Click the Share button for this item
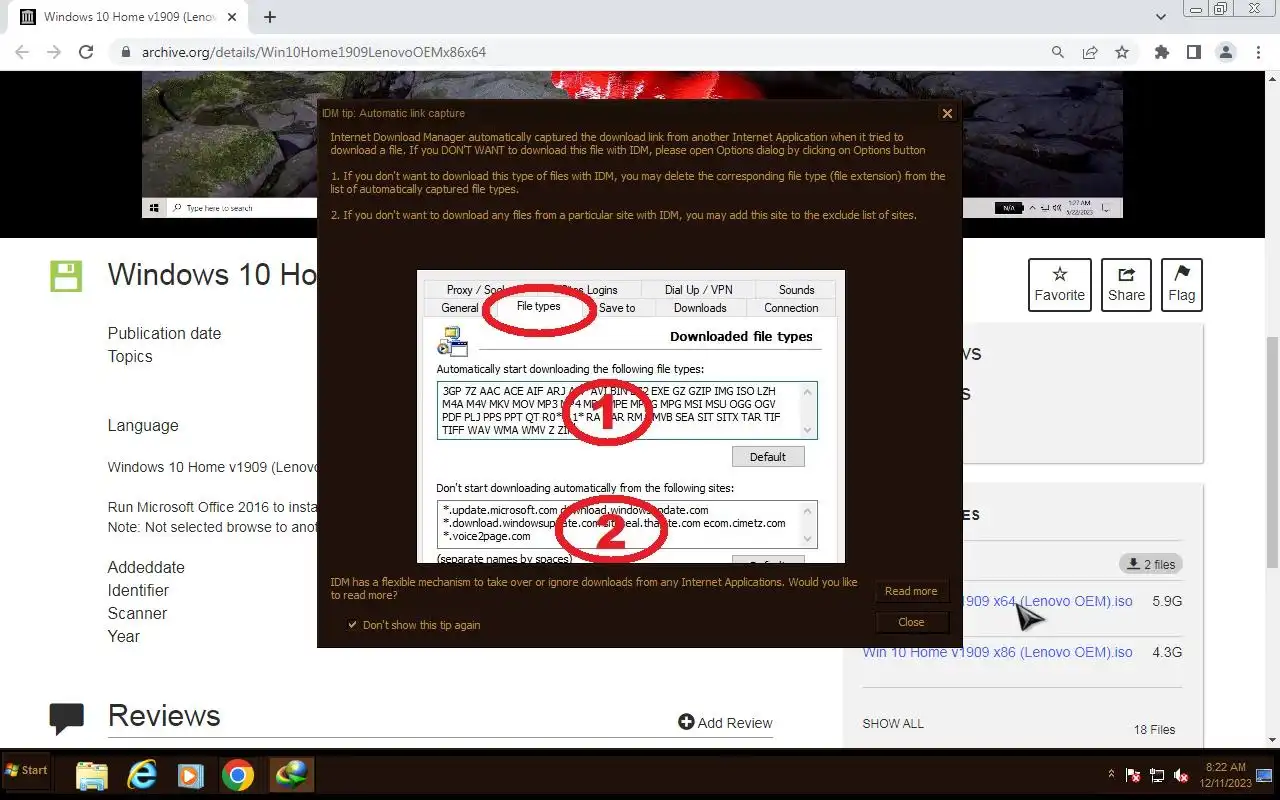The image size is (1280, 800). click(x=1126, y=285)
